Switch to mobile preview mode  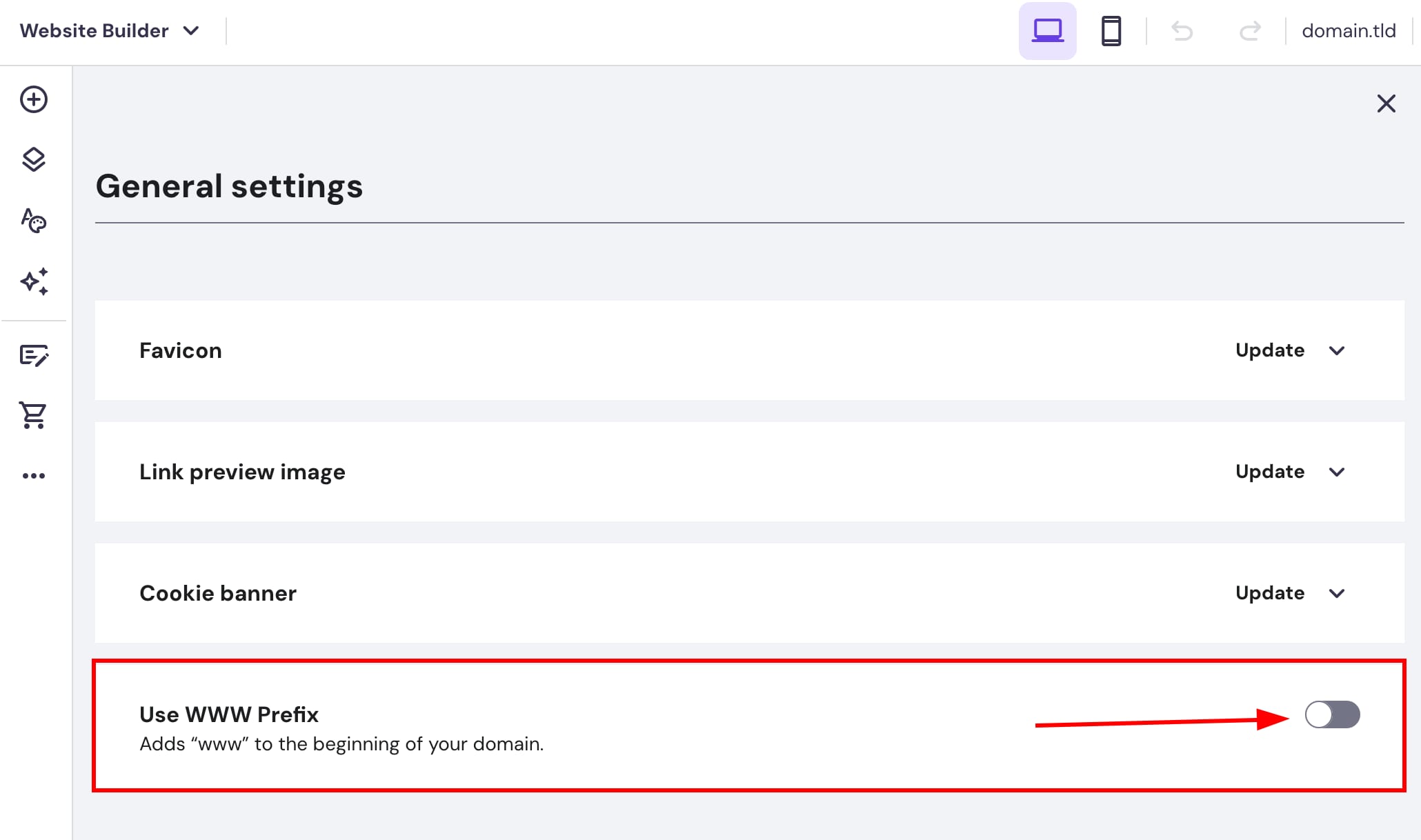1111,30
